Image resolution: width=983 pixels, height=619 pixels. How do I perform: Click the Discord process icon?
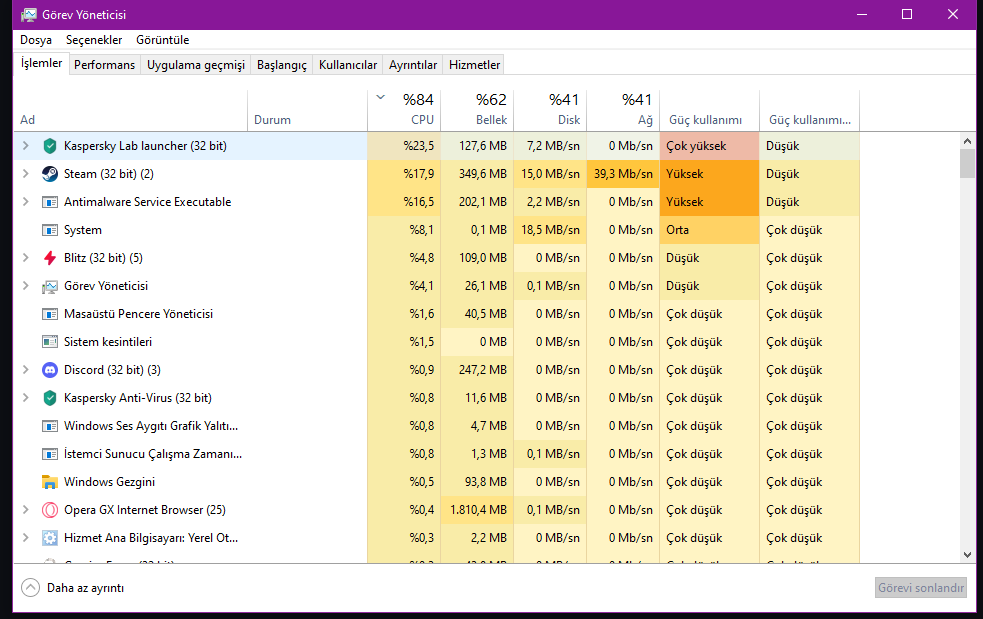point(50,370)
